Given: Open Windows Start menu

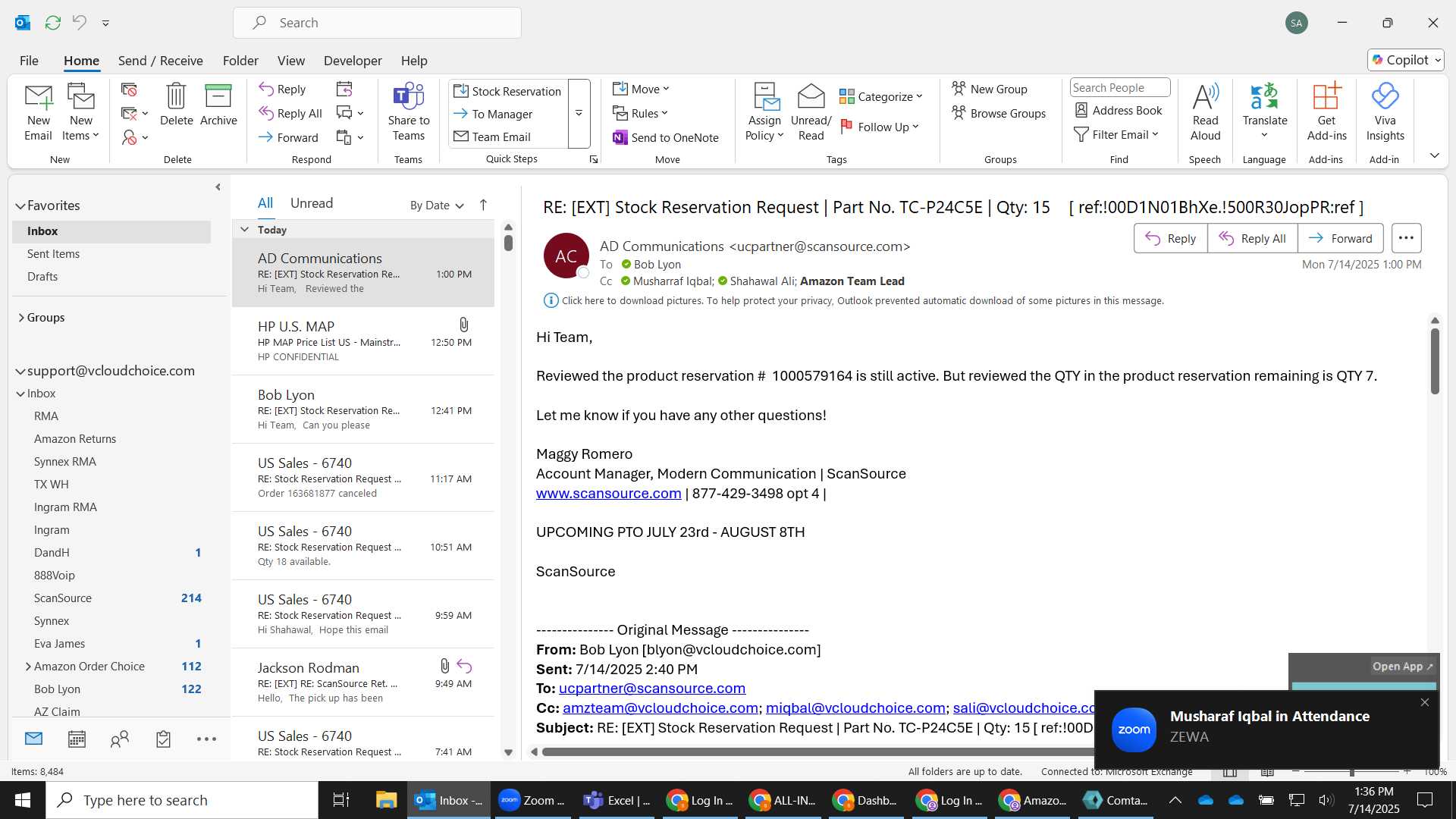Looking at the screenshot, I should (22, 800).
